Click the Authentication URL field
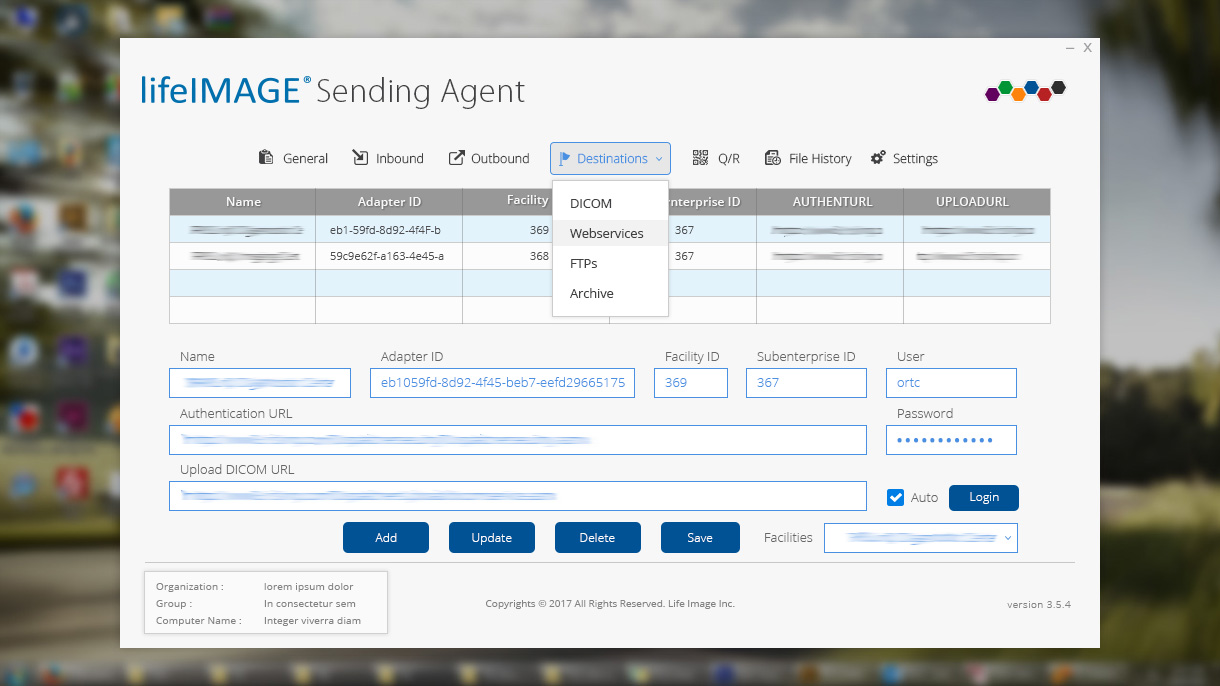The width and height of the screenshot is (1220, 686). pyautogui.click(x=518, y=440)
